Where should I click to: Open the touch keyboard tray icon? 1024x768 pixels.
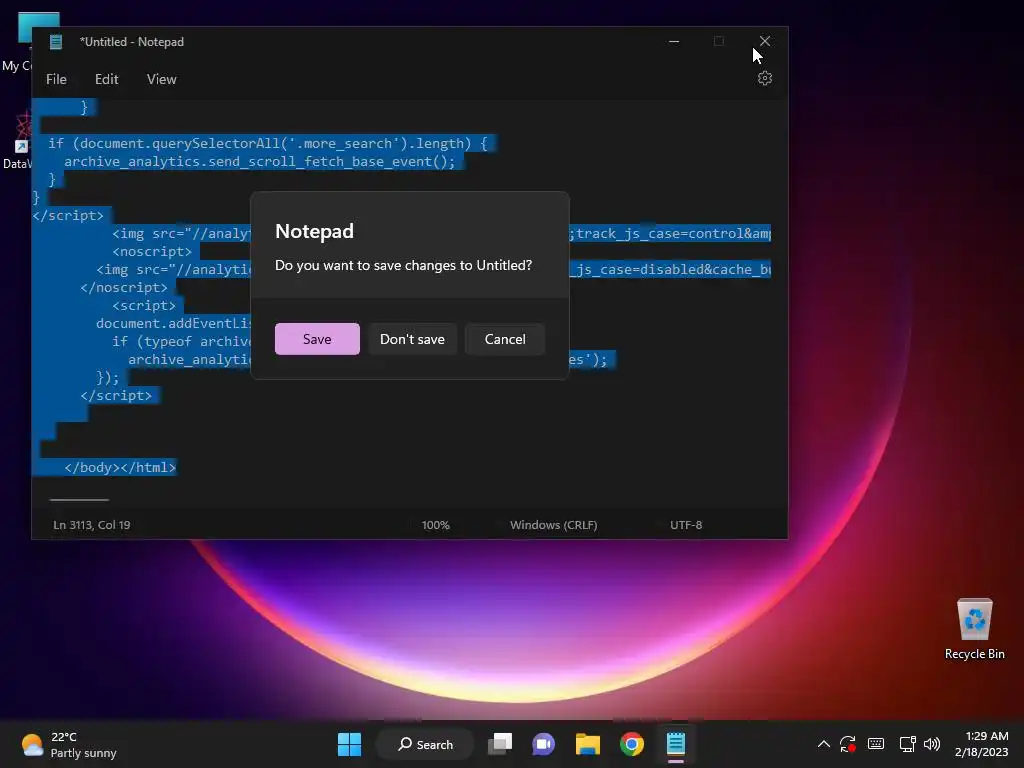876,744
